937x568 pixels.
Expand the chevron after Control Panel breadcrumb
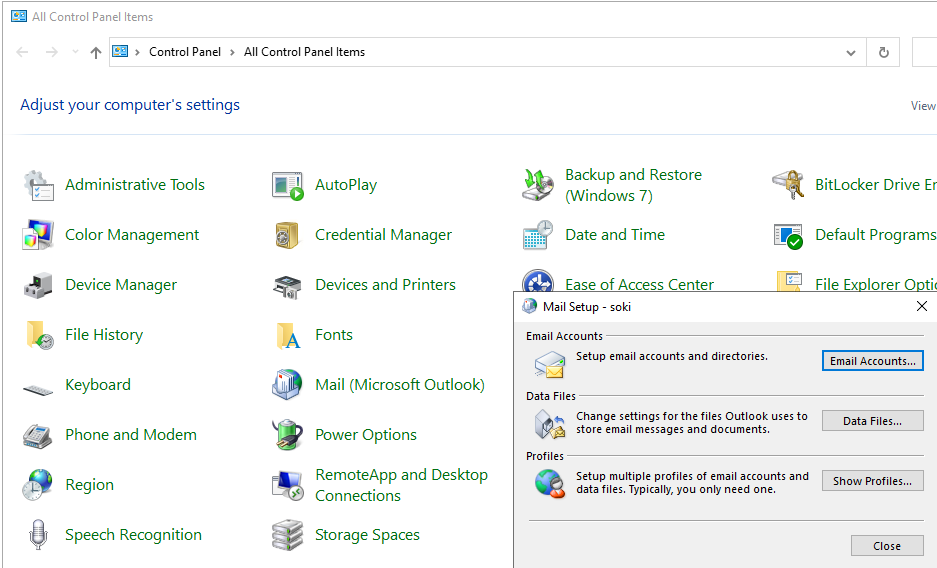point(232,53)
